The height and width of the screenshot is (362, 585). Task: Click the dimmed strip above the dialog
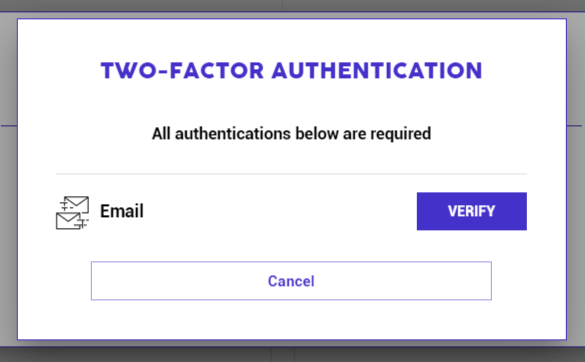[x=291, y=5]
